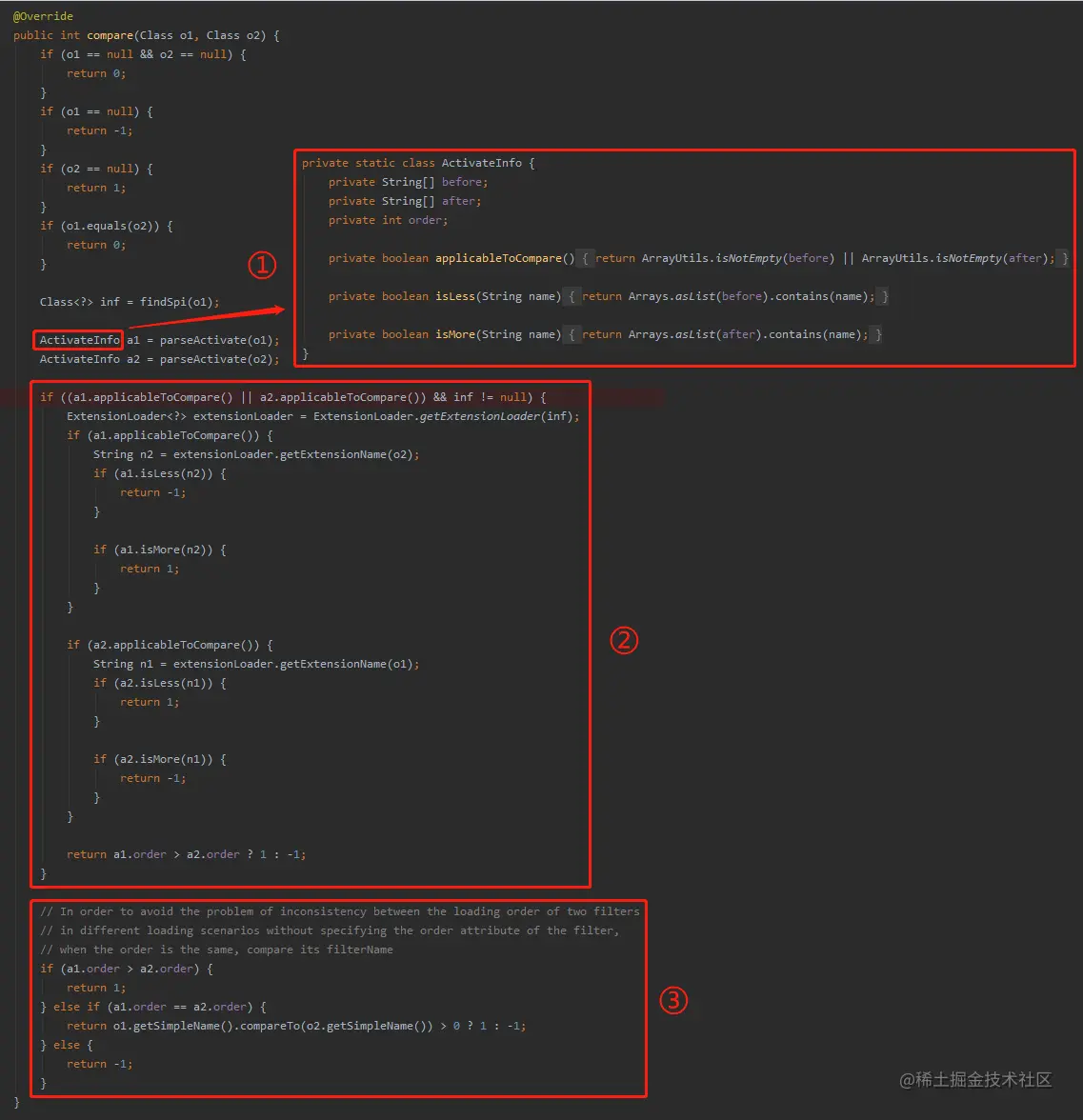This screenshot has width=1083, height=1120.
Task: Click Arrays.asList(after).contains(name) expression
Action: (x=745, y=334)
